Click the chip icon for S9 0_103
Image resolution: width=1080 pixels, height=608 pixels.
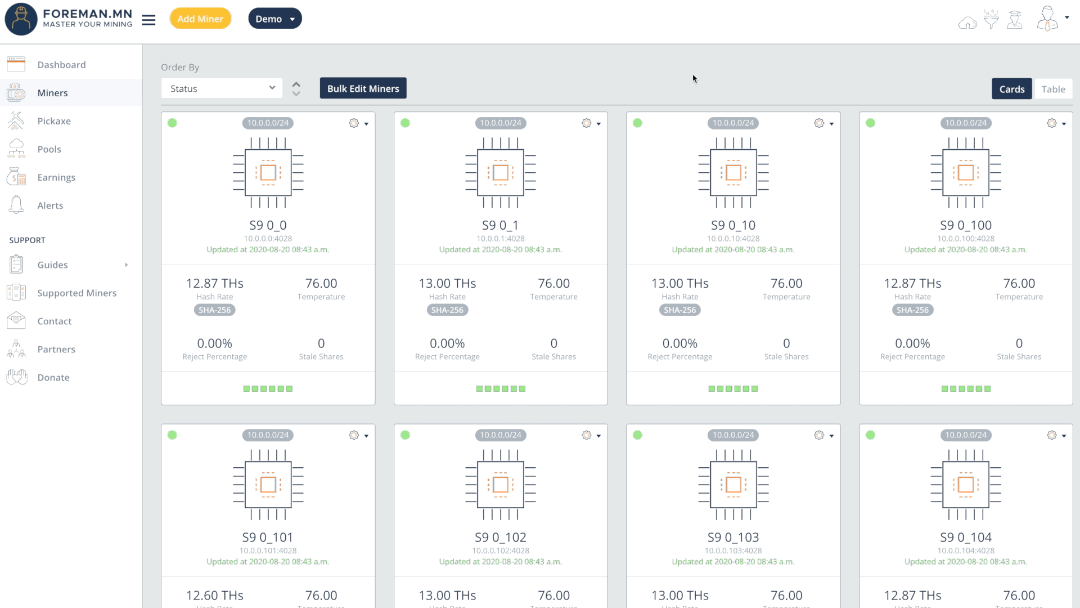tap(734, 485)
